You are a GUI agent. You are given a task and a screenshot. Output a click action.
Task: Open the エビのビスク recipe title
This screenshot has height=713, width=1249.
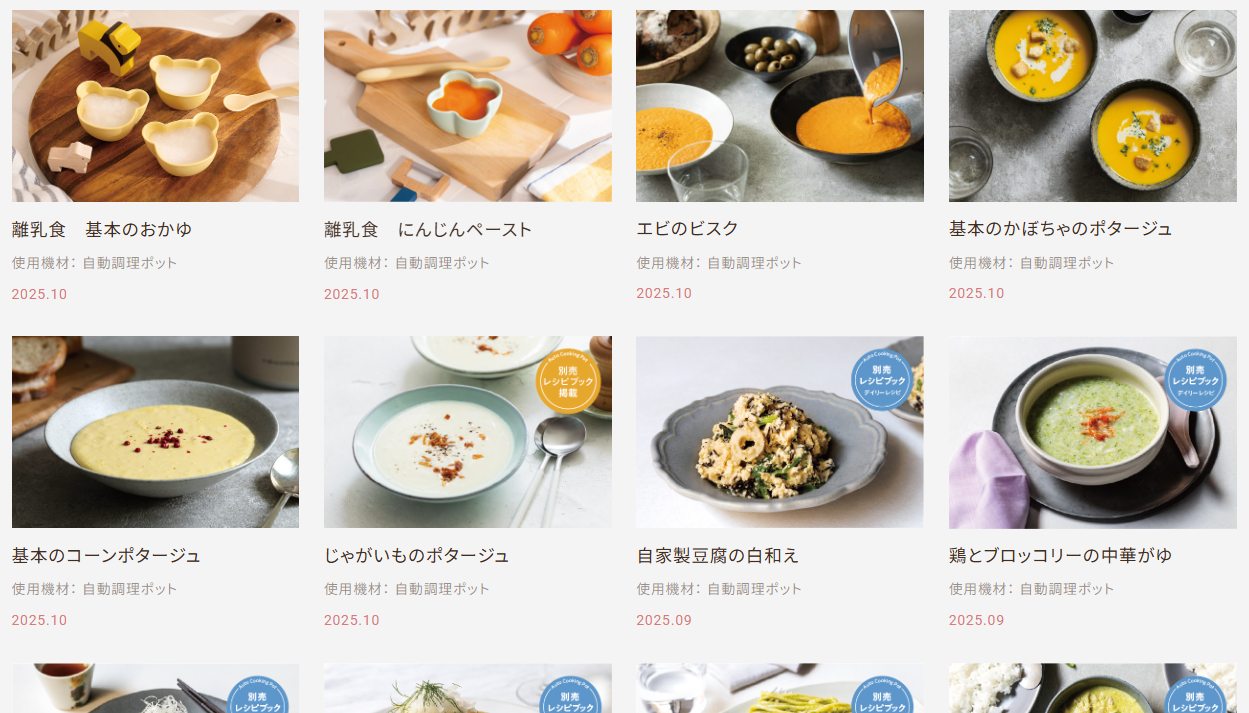tap(688, 229)
